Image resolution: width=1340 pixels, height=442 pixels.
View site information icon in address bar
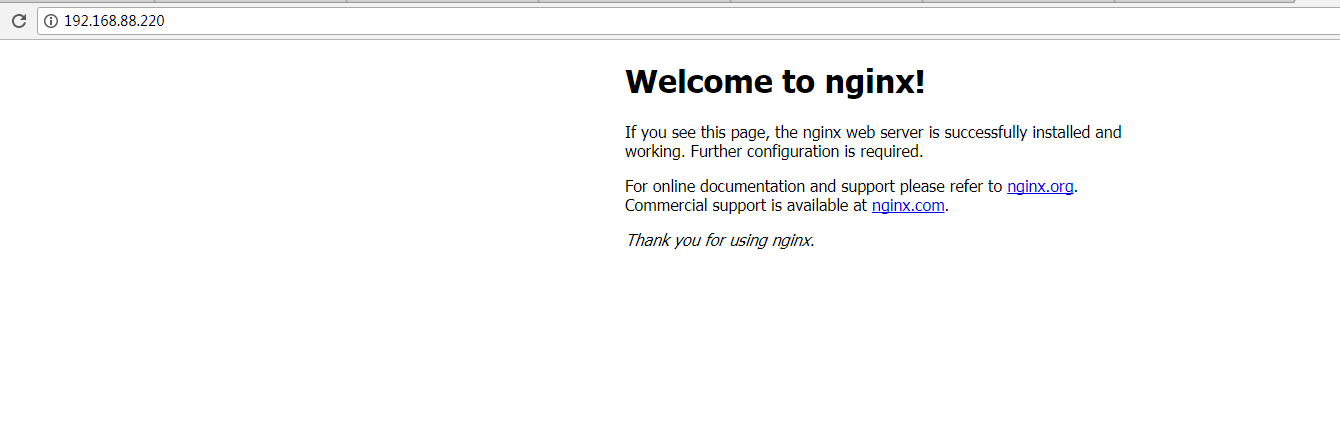51,21
